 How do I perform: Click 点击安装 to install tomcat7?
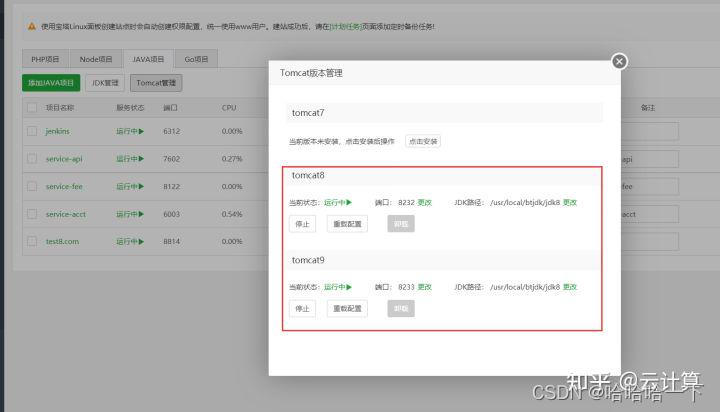pyautogui.click(x=423, y=141)
